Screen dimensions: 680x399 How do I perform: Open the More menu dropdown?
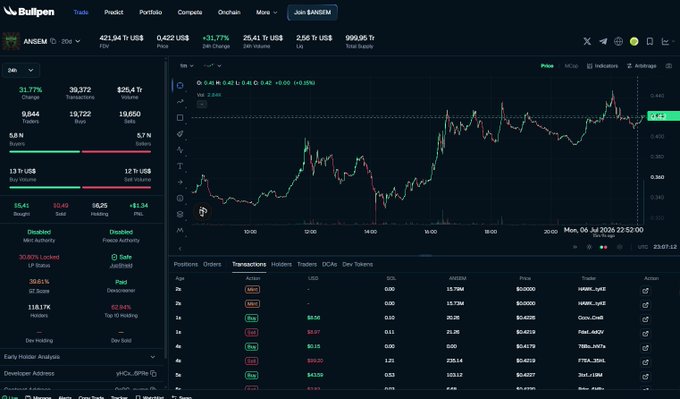266,12
